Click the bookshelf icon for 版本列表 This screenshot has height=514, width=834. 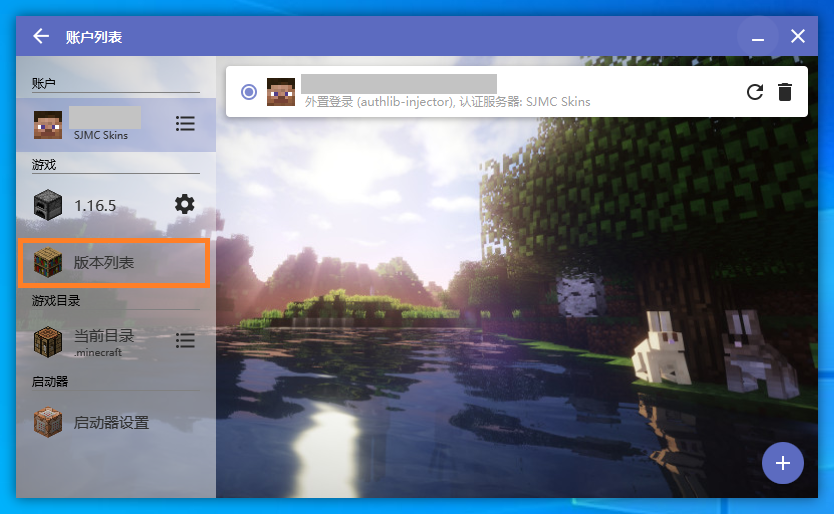tap(48, 263)
